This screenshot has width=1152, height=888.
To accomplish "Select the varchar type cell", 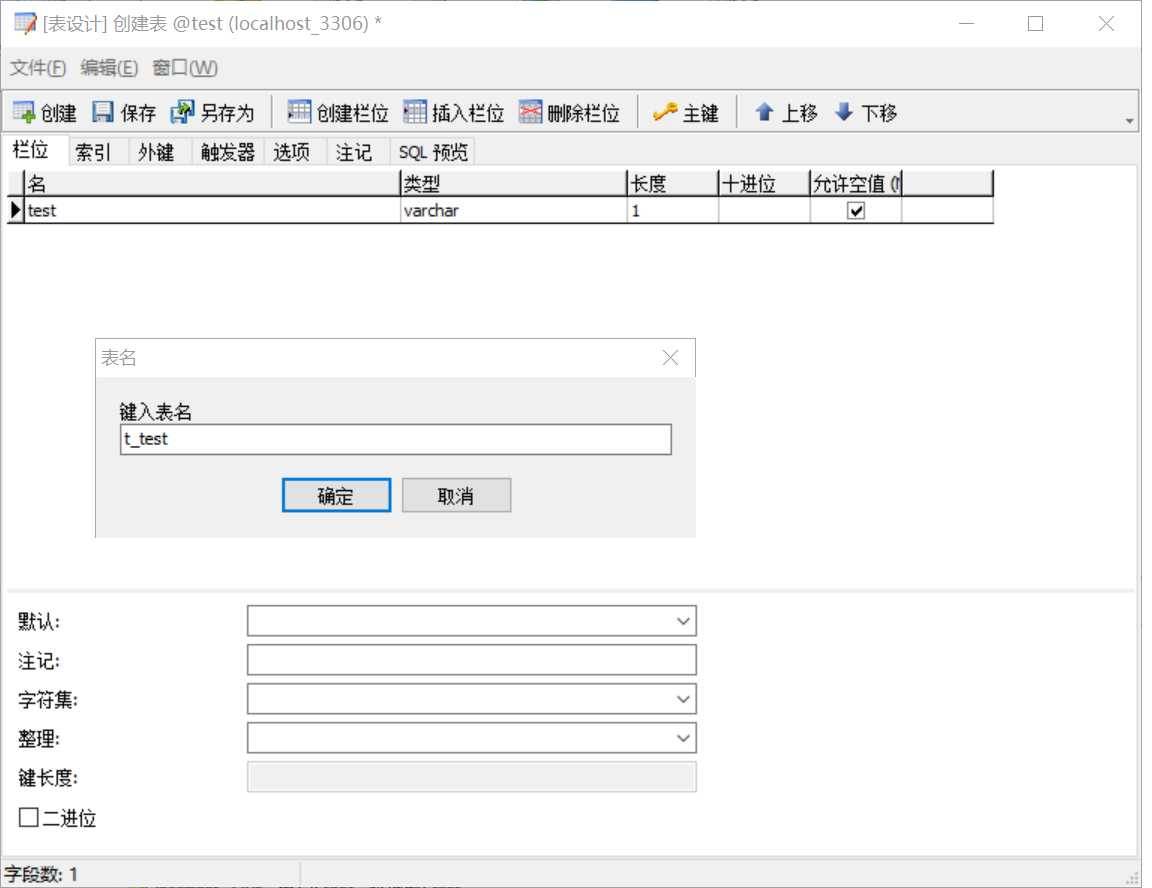I will click(514, 211).
